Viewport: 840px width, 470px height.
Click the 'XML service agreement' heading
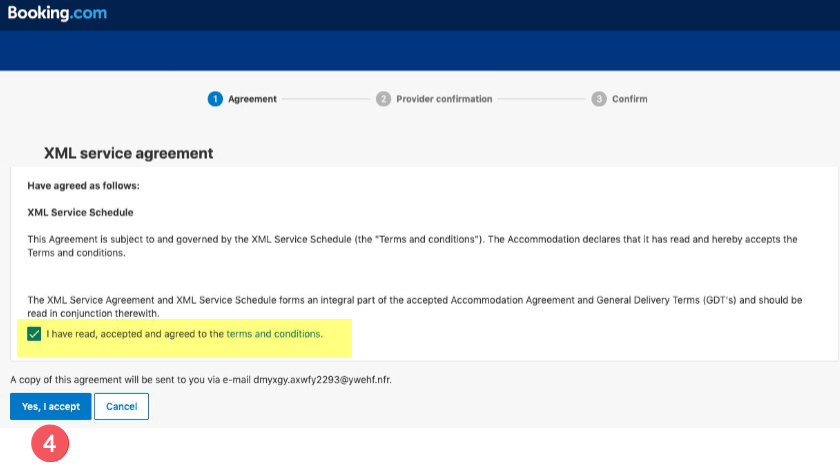pos(129,154)
